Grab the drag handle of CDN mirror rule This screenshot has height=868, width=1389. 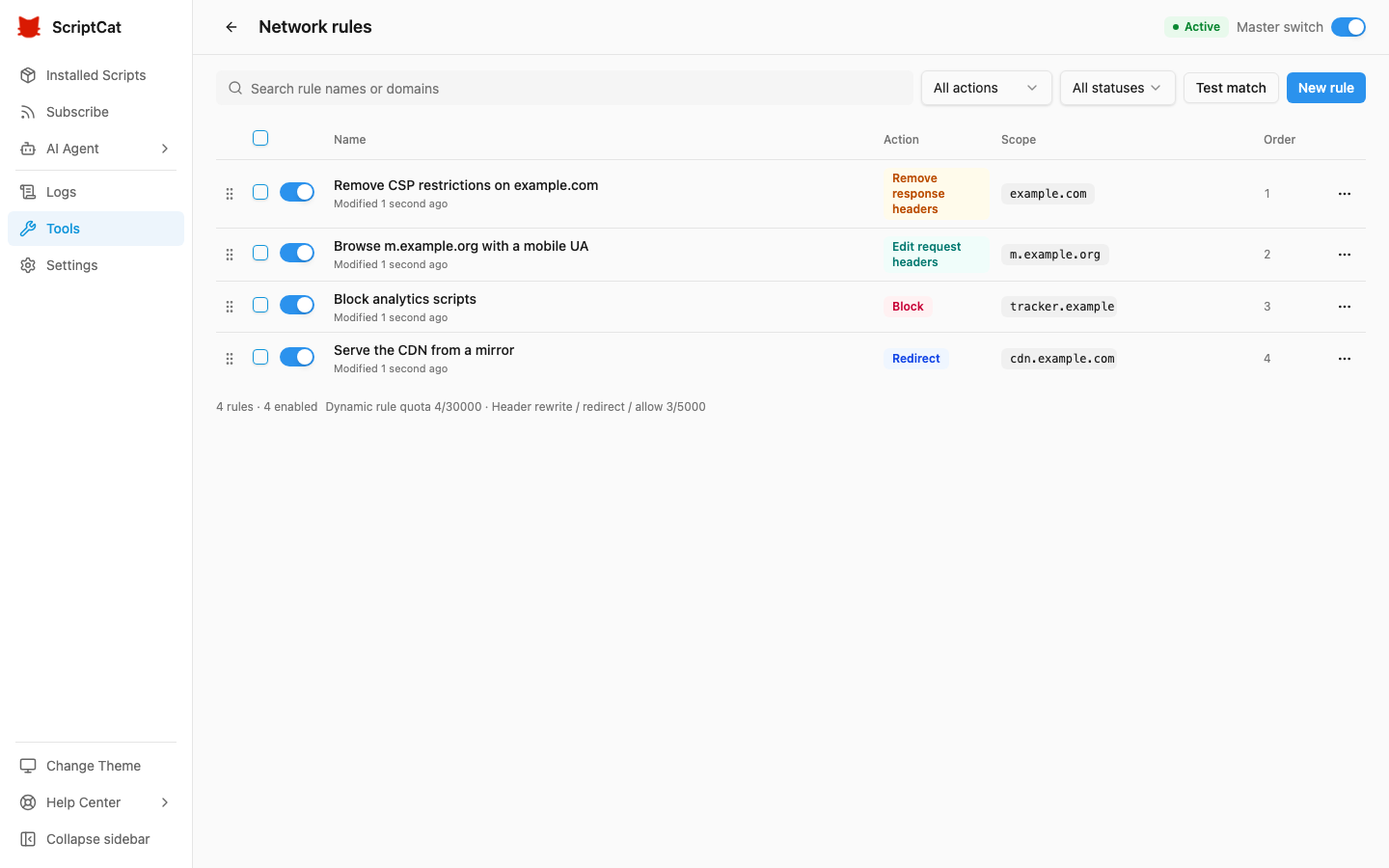[230, 359]
